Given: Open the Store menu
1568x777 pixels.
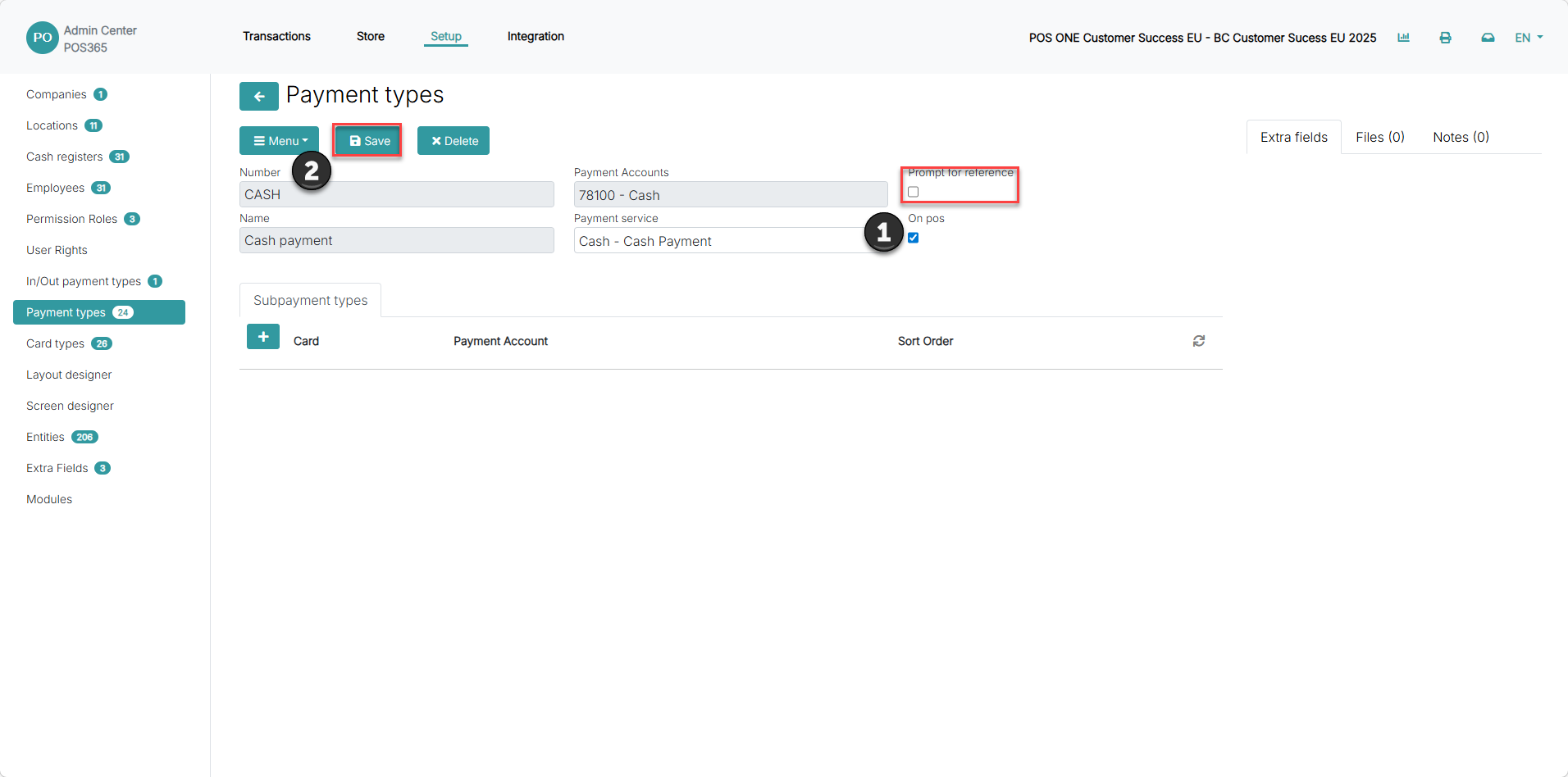Looking at the screenshot, I should [371, 36].
